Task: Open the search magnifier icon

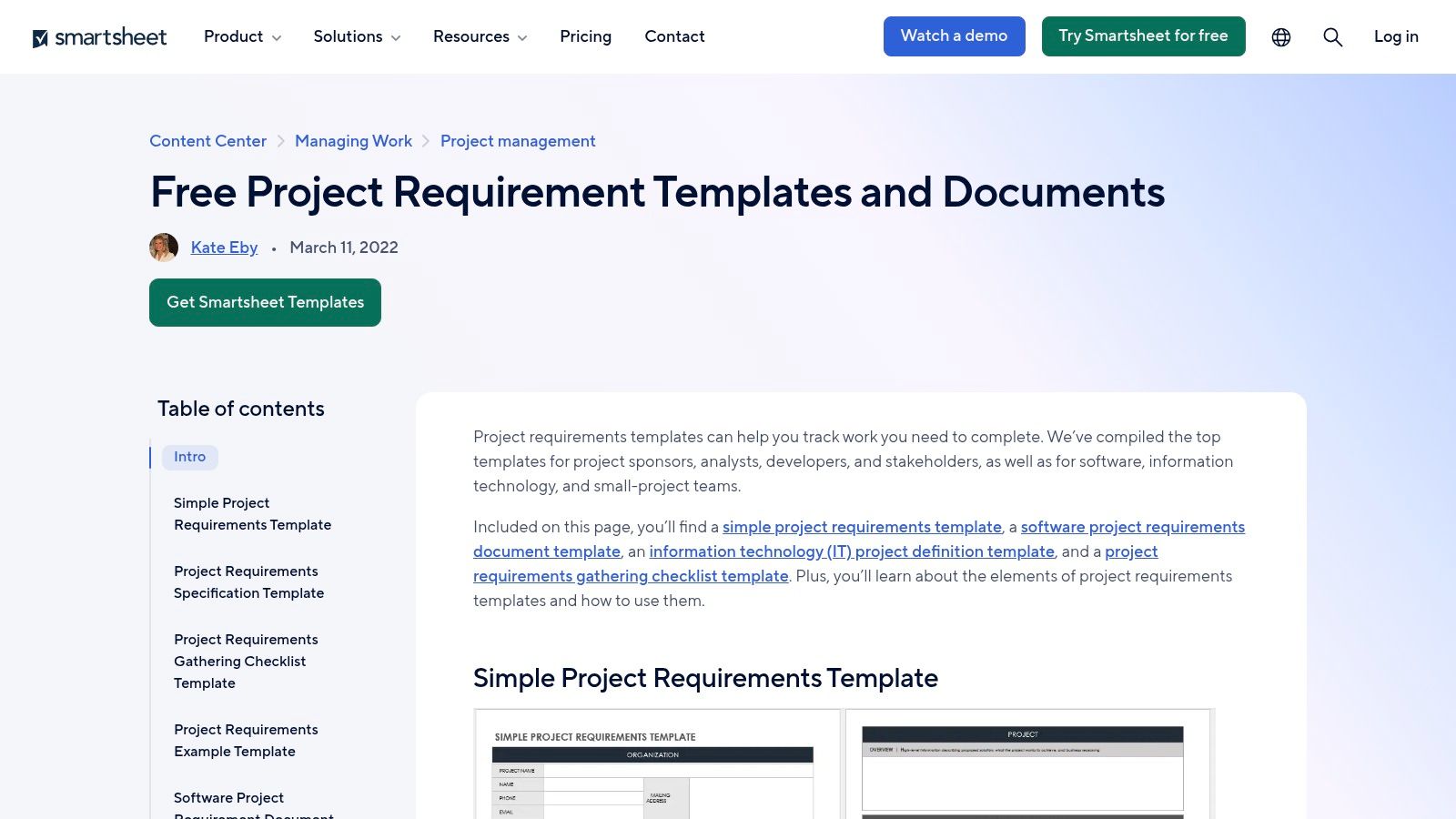Action: (x=1332, y=37)
